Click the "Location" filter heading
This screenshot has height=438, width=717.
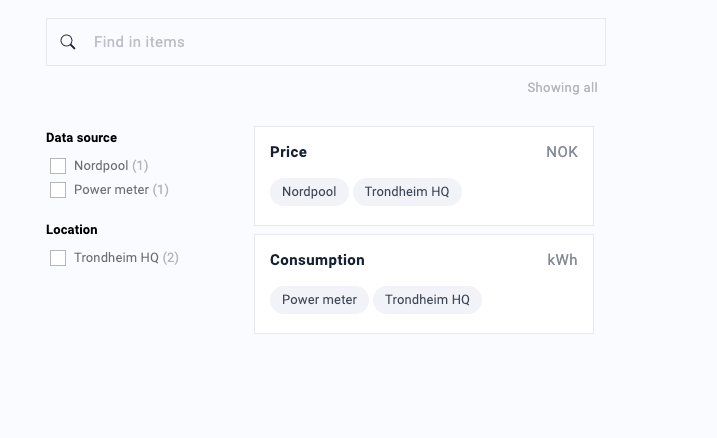(x=72, y=230)
